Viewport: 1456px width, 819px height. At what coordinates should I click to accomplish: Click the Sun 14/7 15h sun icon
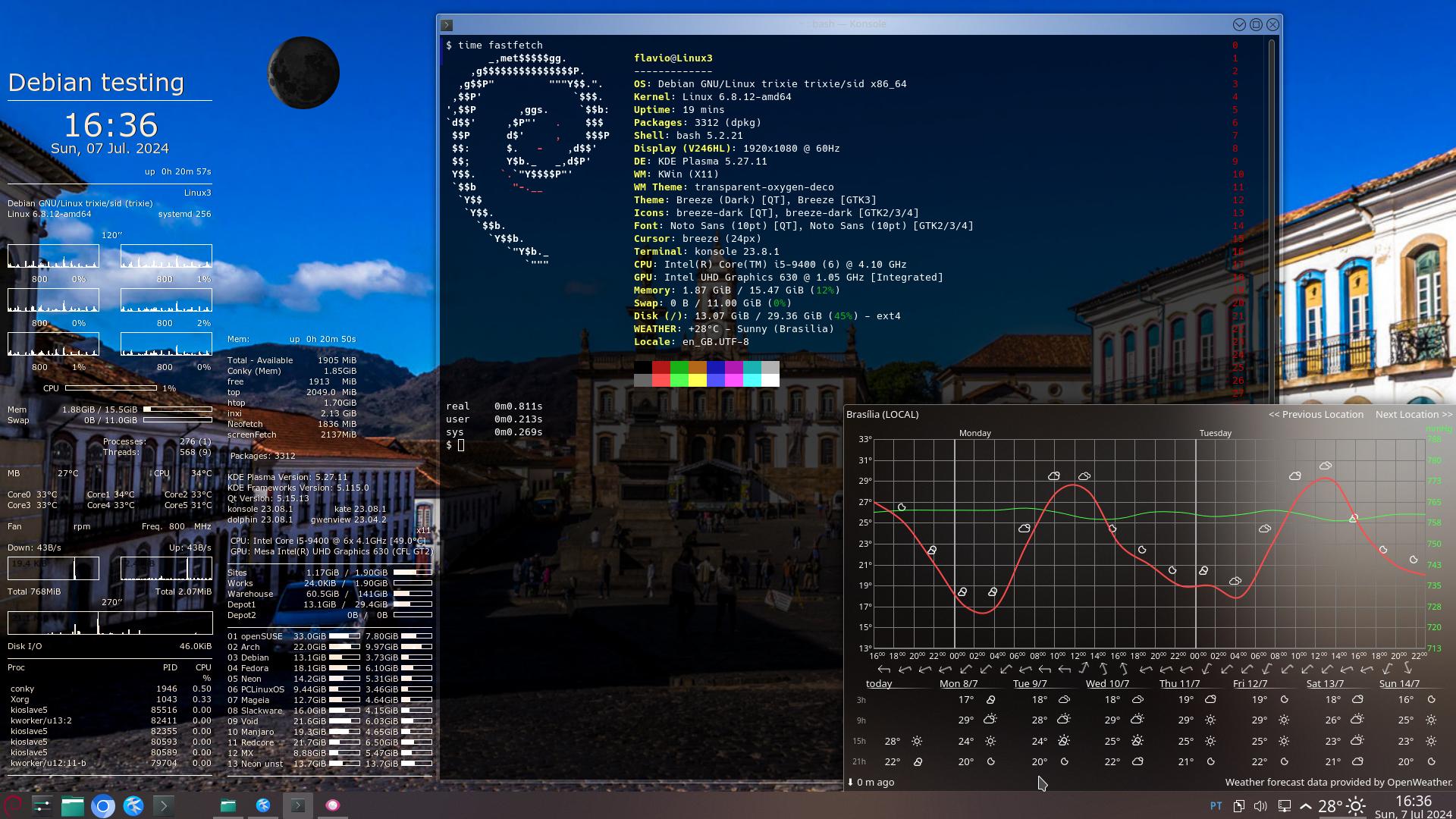pos(1431,741)
